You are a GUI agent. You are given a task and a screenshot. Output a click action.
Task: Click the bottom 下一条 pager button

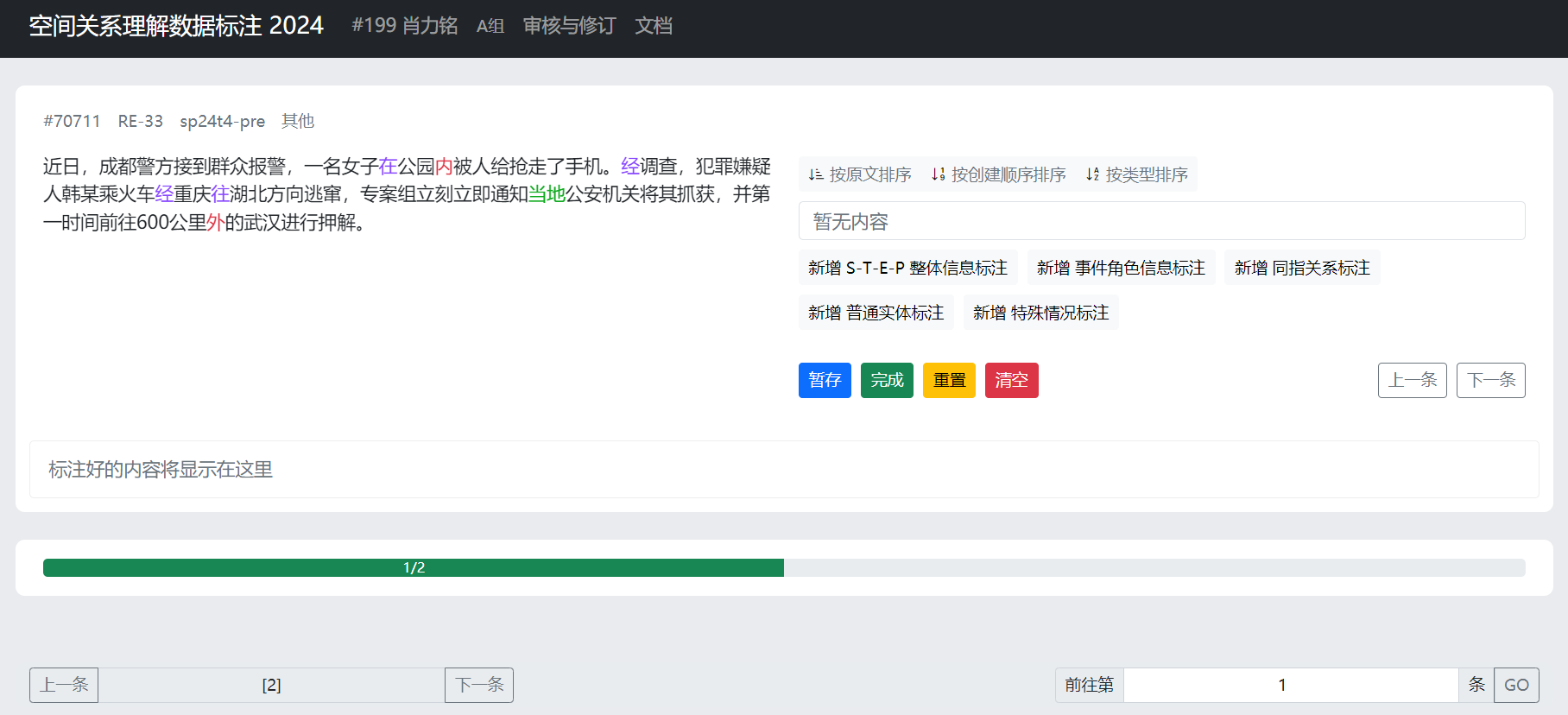pos(479,685)
